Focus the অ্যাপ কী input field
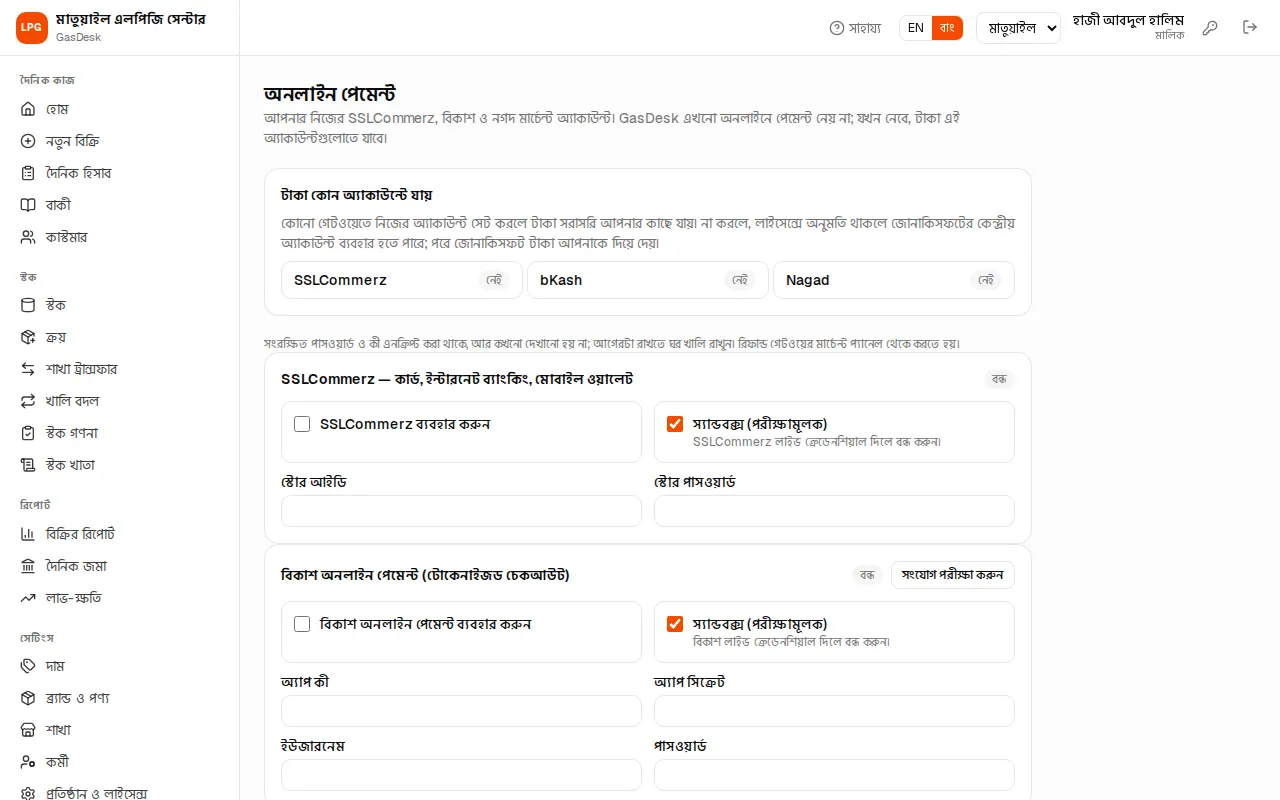 point(461,711)
